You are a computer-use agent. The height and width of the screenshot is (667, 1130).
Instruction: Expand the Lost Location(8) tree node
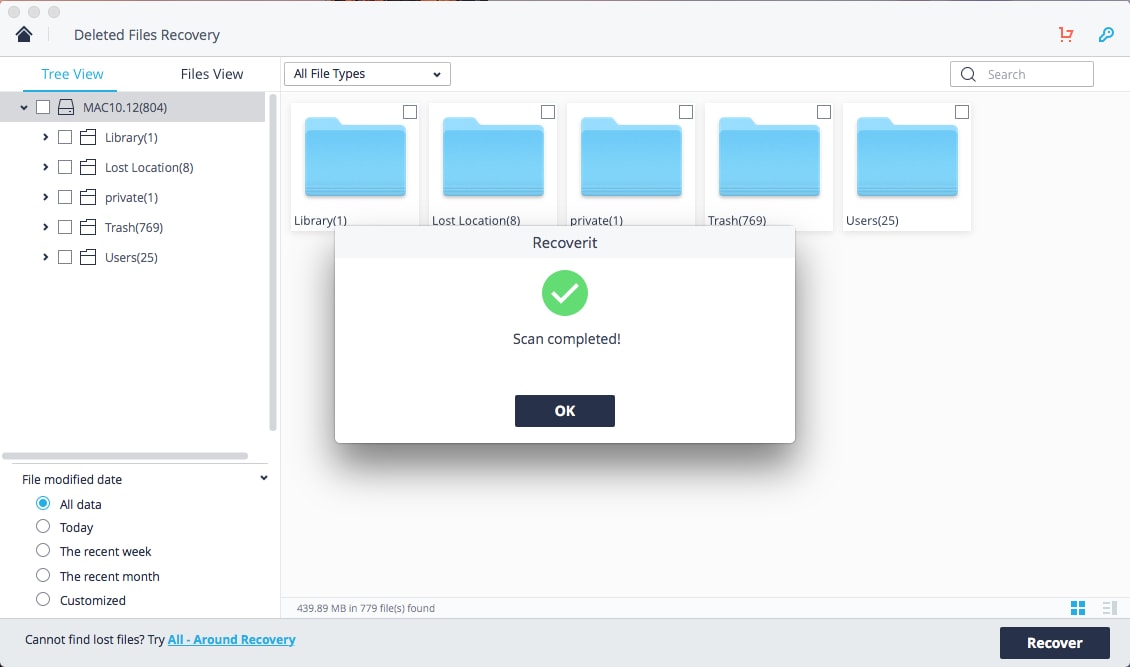point(45,167)
